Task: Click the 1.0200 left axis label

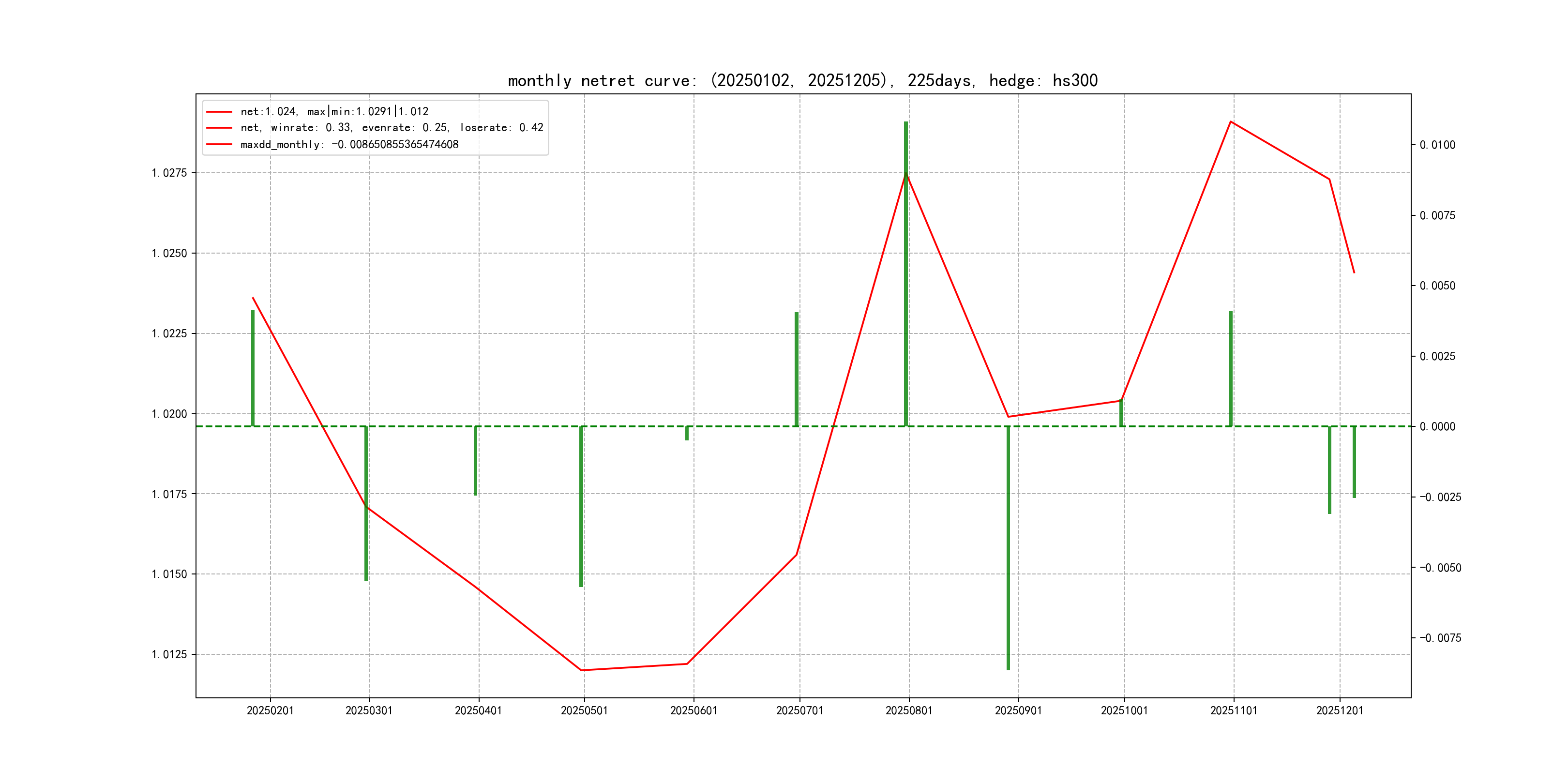Action: (169, 414)
